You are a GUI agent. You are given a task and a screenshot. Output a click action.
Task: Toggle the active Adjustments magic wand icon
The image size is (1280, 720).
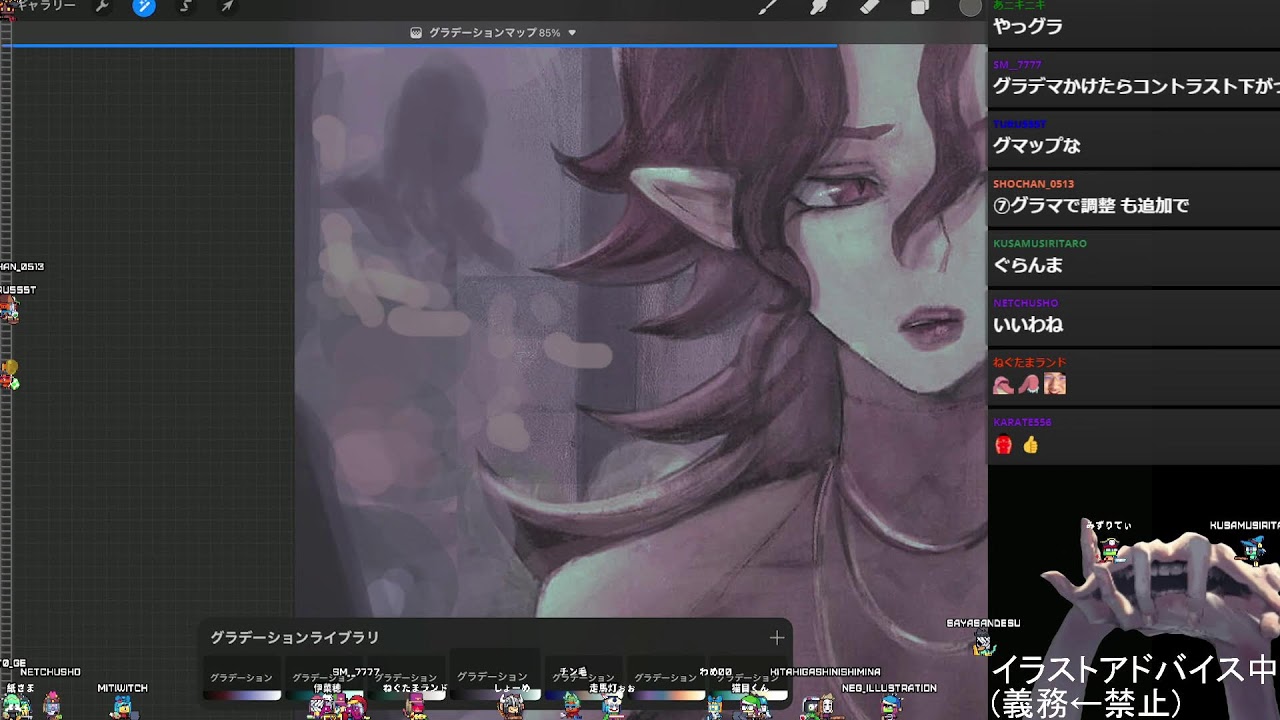[x=144, y=7]
